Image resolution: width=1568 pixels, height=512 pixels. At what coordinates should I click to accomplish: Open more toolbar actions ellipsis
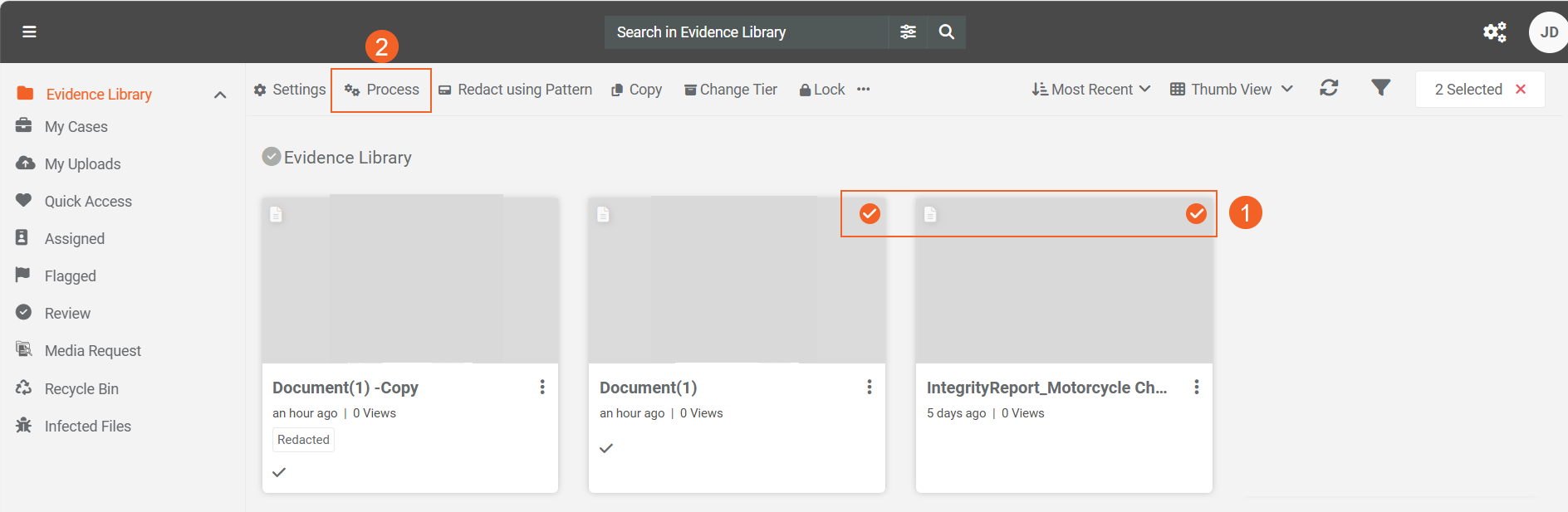[x=864, y=90]
